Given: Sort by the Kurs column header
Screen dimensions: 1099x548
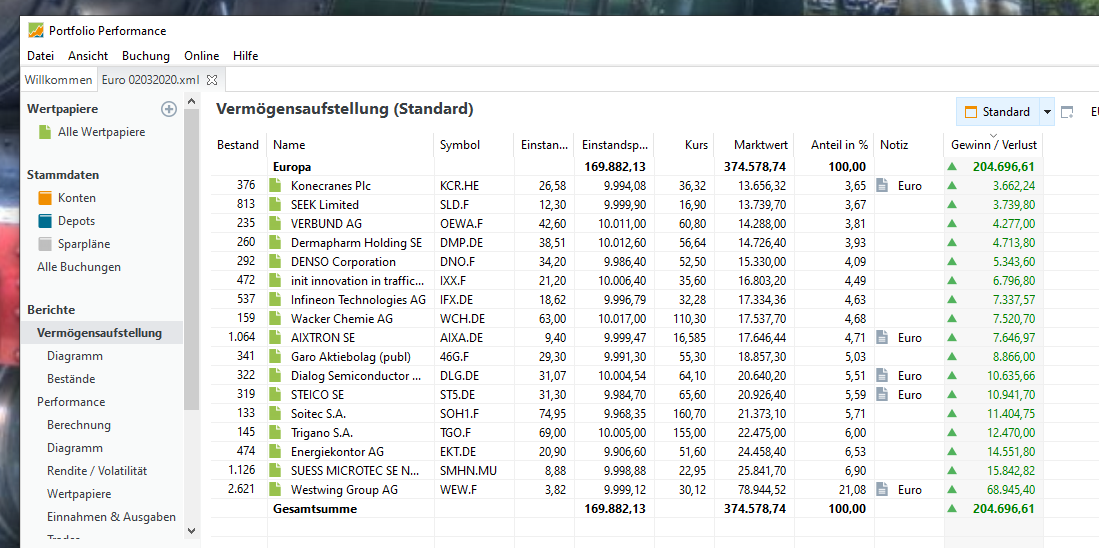Looking at the screenshot, I should pos(684,145).
